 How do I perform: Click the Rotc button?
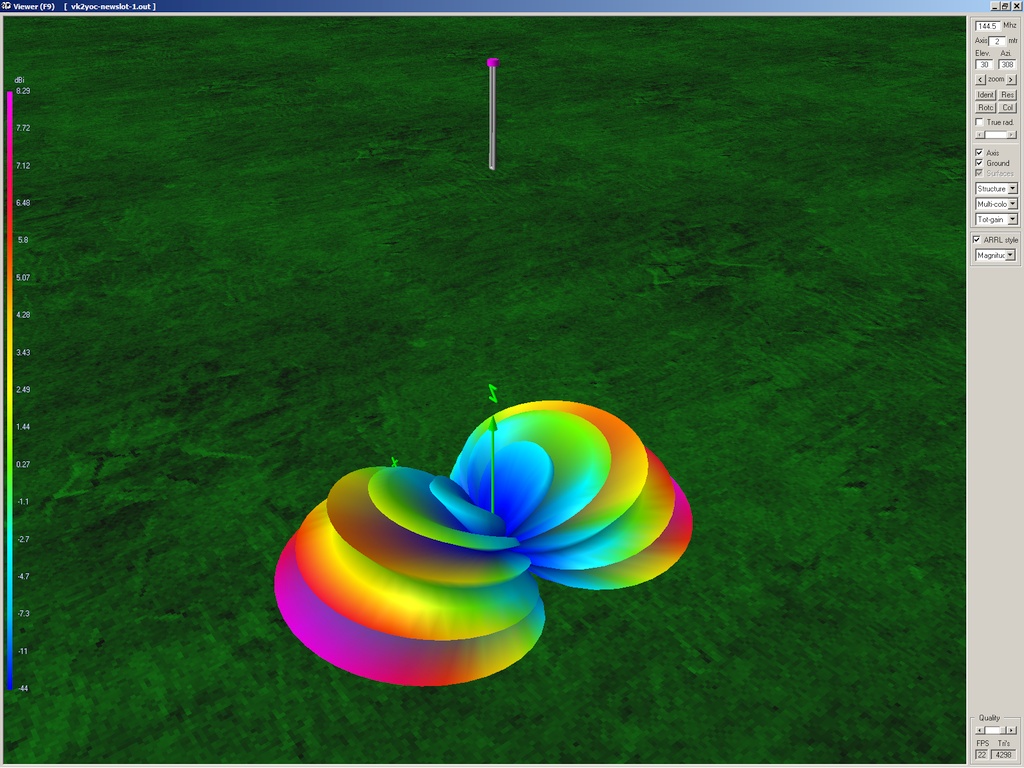(985, 108)
